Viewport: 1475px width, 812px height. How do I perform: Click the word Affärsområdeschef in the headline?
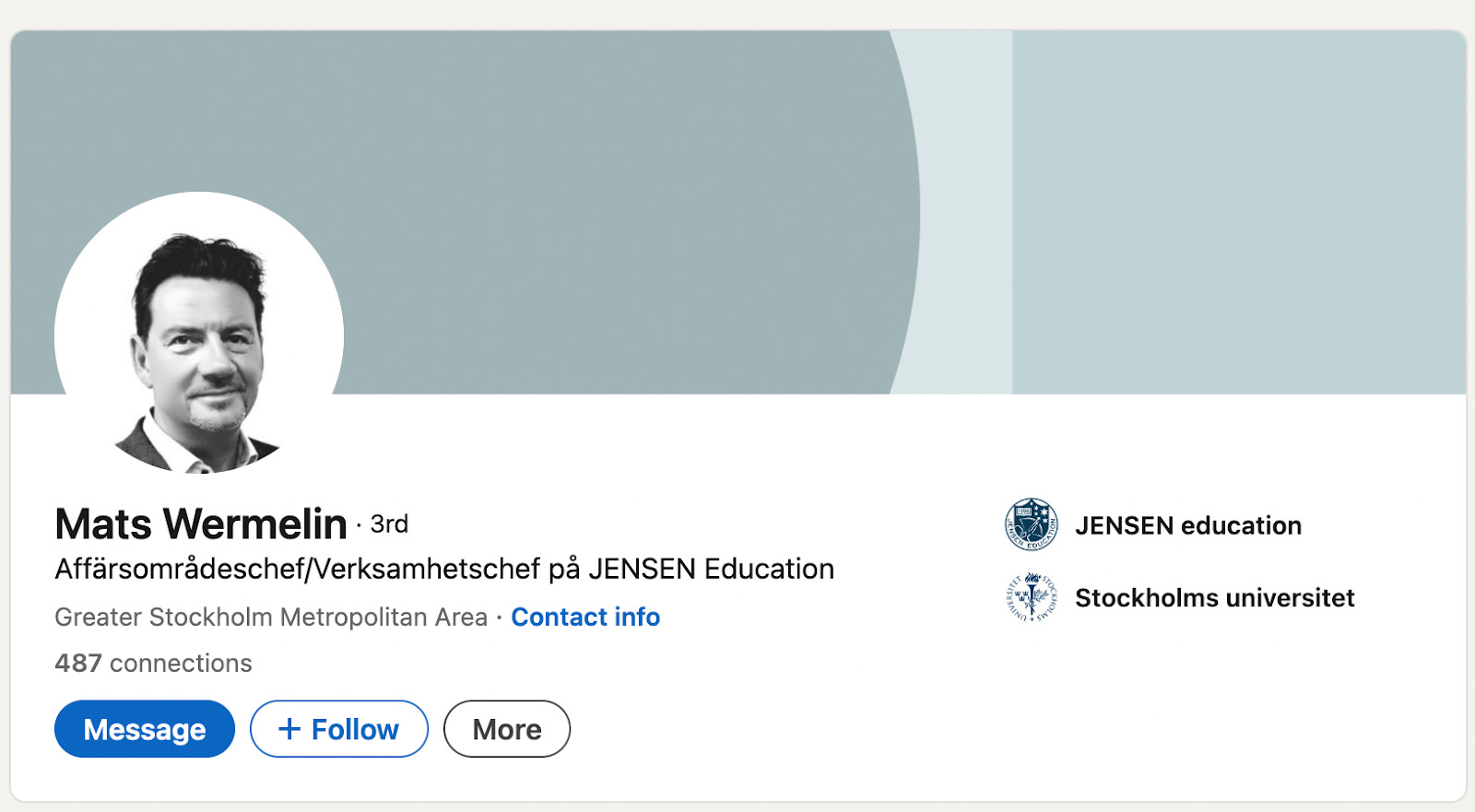(x=180, y=569)
